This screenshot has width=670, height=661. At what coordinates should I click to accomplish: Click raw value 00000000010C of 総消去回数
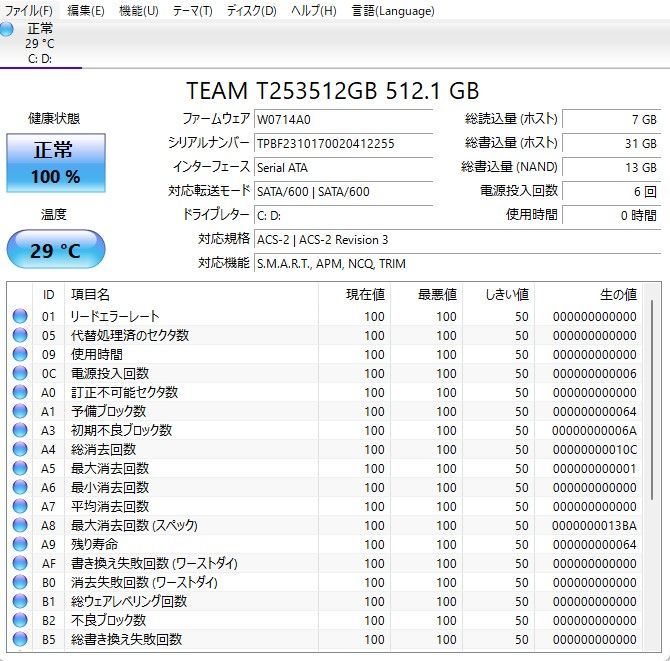[594, 449]
